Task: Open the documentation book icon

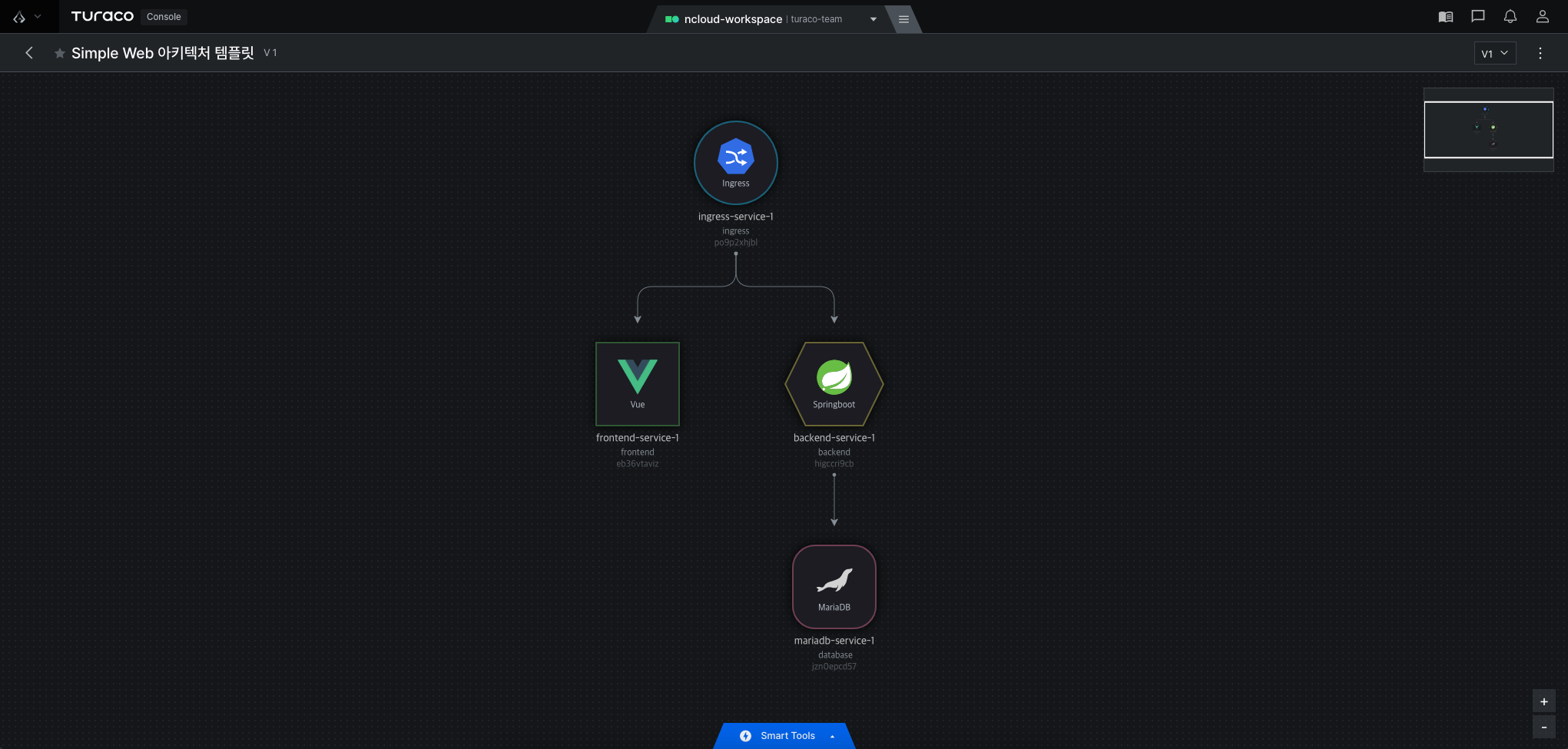Action: pos(1446,17)
